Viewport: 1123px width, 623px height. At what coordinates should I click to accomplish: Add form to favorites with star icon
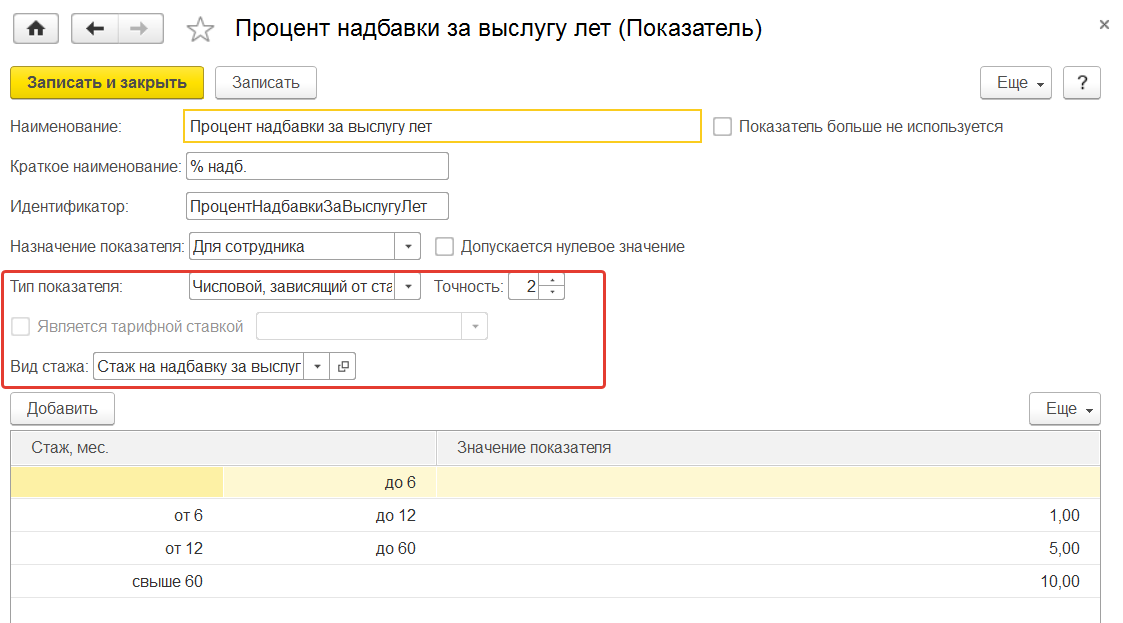(x=201, y=30)
